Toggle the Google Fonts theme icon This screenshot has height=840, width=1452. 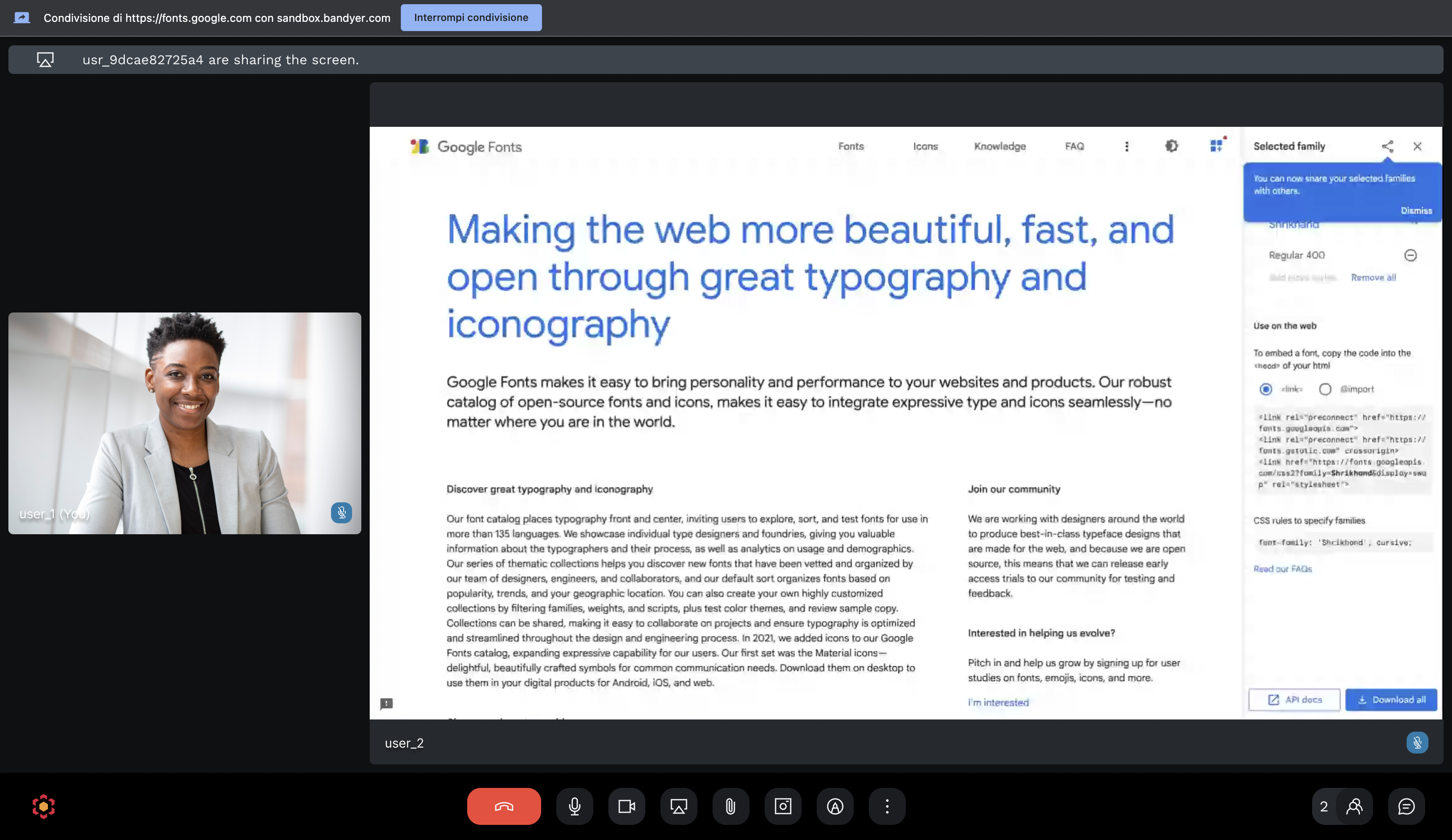click(x=1171, y=146)
